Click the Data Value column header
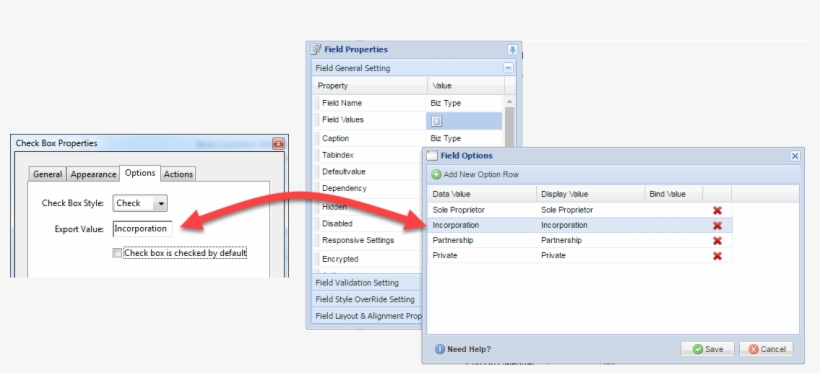The image size is (820, 373). 482,194
